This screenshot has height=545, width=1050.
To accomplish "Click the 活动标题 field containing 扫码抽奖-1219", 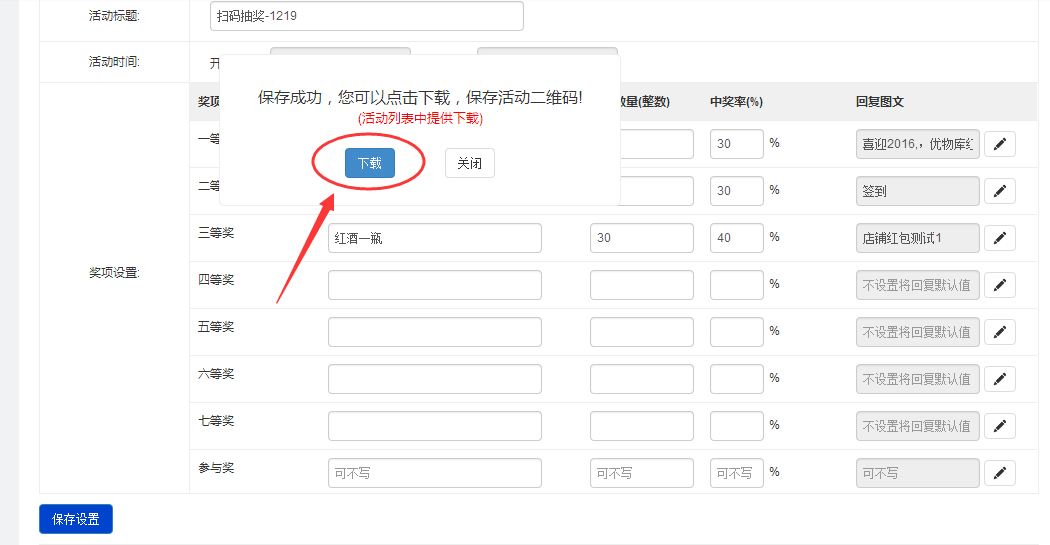I will (367, 16).
